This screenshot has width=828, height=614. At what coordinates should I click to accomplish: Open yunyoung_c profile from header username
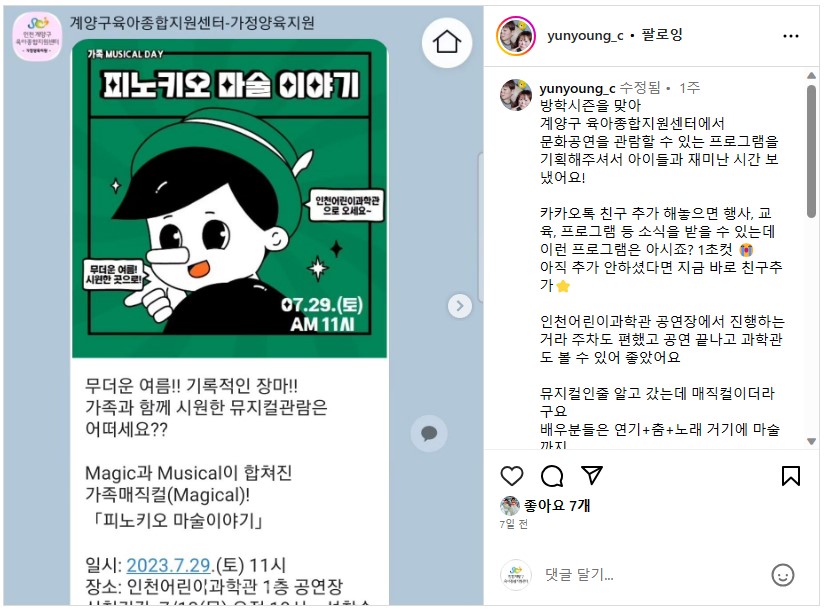tap(585, 36)
